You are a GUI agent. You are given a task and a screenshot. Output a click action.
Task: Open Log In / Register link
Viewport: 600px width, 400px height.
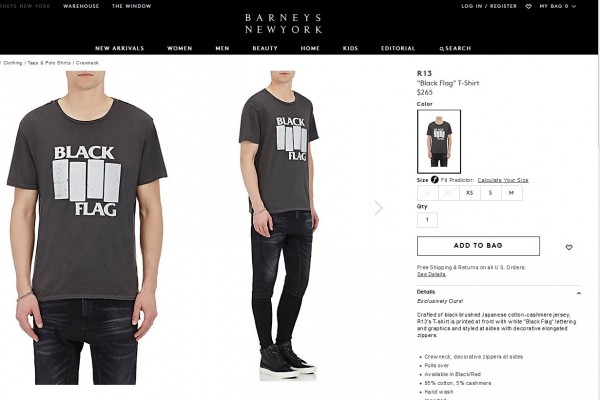(489, 6)
